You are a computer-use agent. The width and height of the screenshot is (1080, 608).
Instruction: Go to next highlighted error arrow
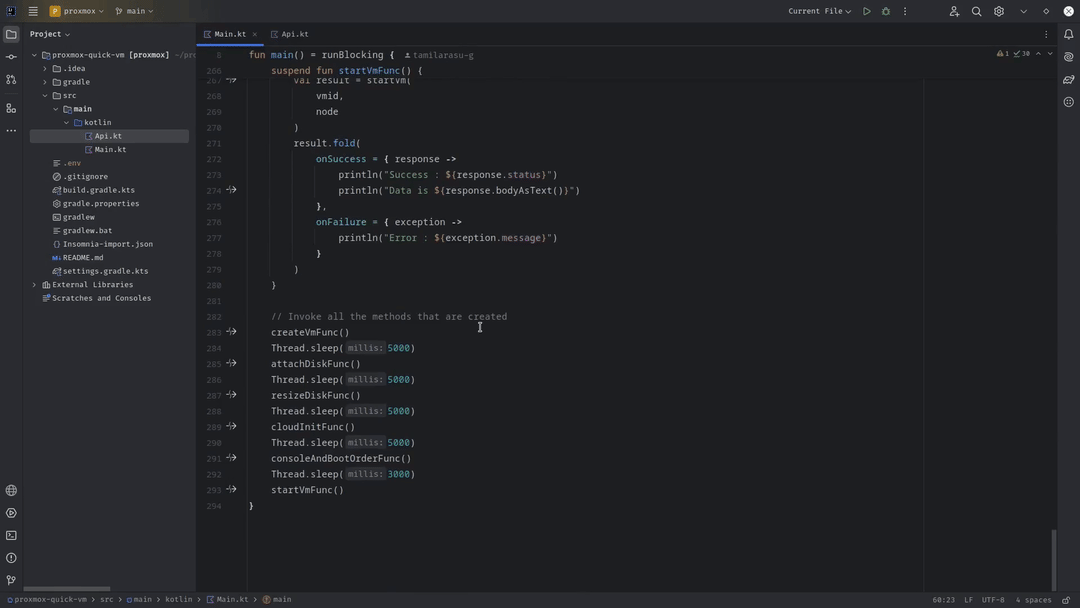click(x=1050, y=54)
